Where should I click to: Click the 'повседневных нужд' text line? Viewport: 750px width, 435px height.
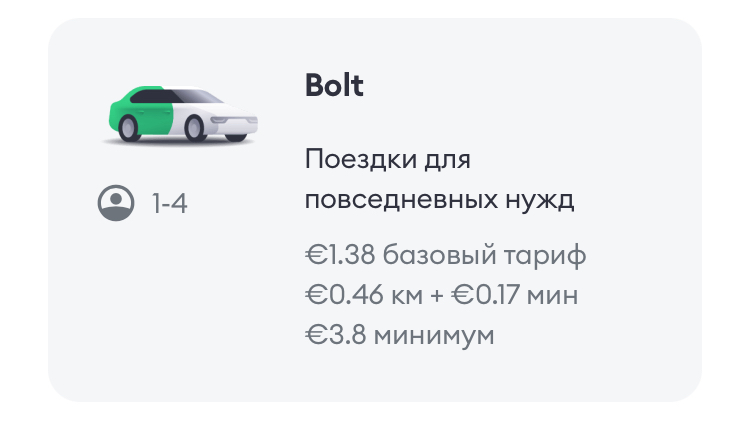[x=440, y=199]
